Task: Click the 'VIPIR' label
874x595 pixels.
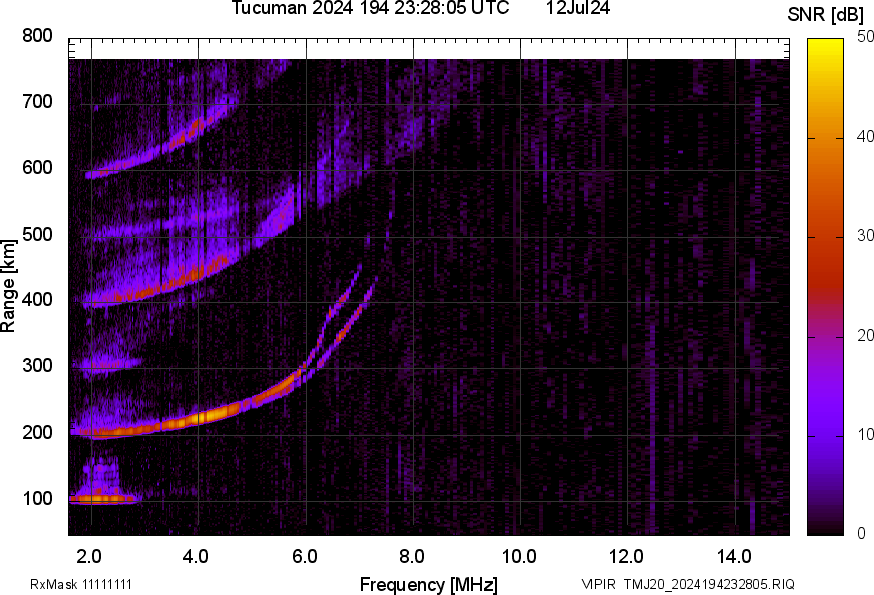Action: coord(599,584)
